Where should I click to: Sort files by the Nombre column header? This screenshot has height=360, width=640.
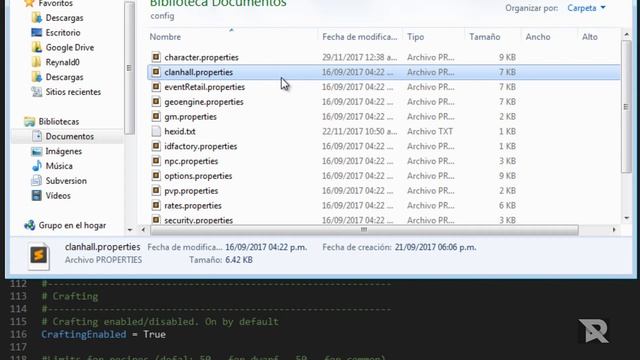click(165, 37)
